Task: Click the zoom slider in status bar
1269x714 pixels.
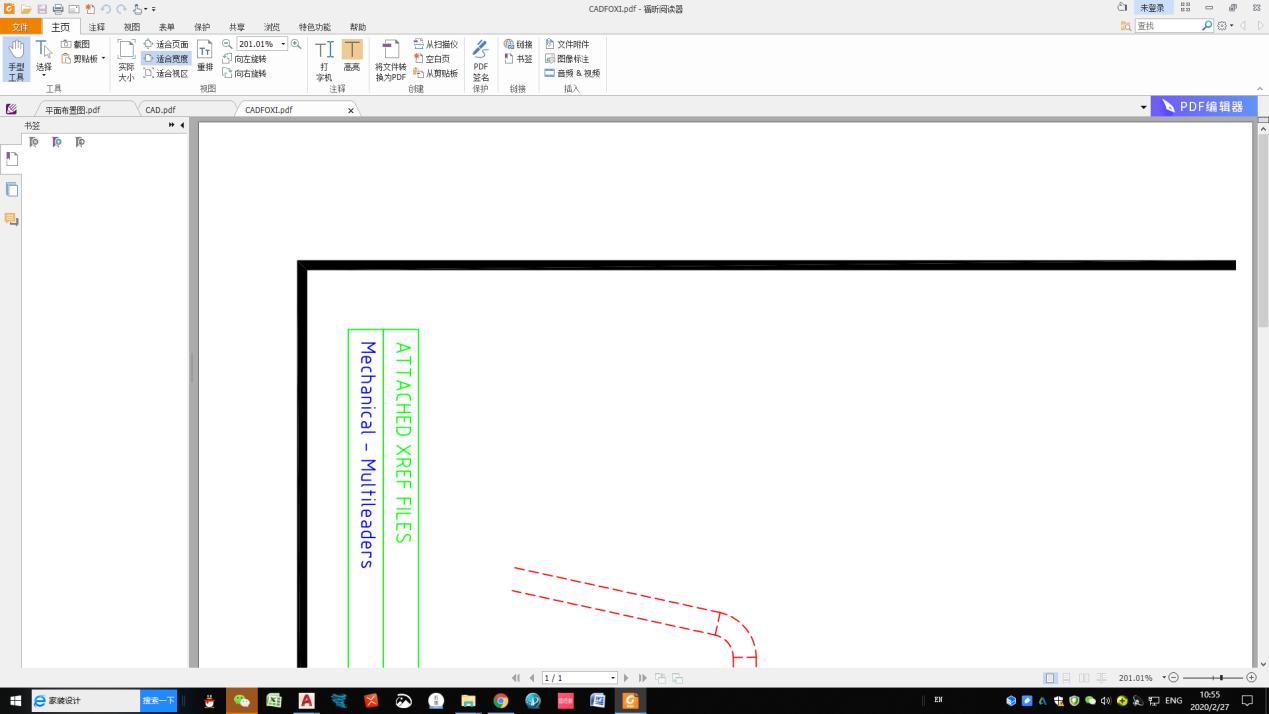Action: click(1212, 678)
